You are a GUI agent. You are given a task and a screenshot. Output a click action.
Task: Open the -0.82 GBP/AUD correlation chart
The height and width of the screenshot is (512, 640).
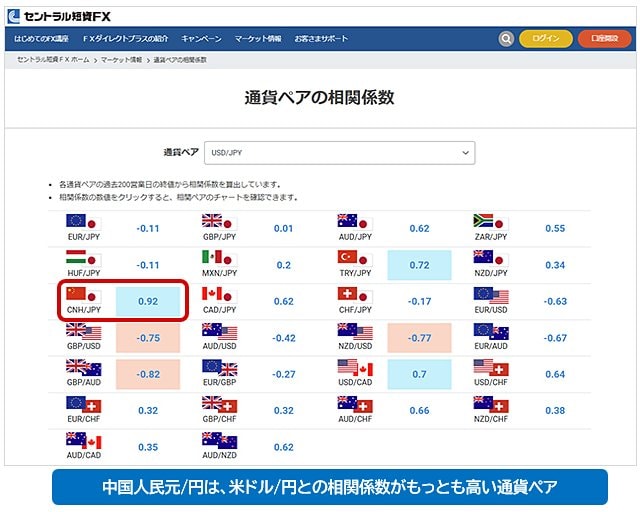(x=147, y=374)
